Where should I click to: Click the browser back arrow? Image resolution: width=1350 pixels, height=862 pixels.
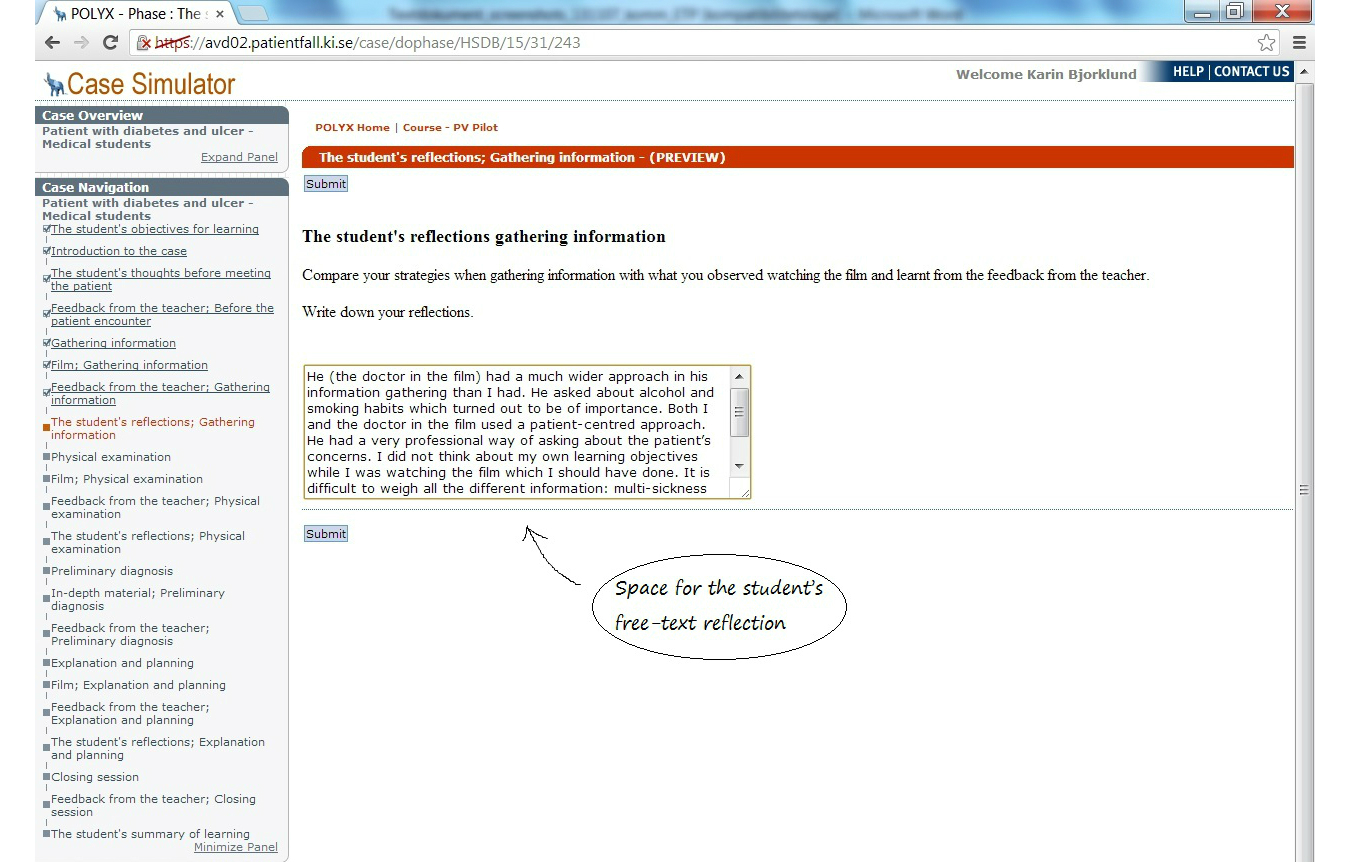tap(52, 43)
